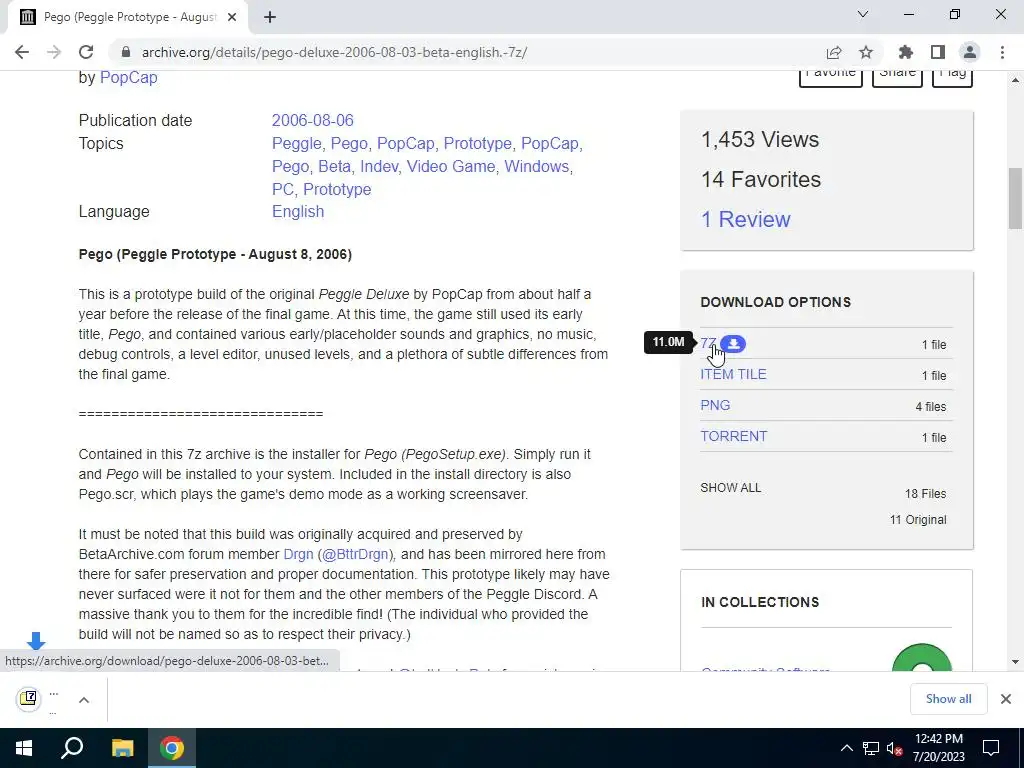Go back to the previous page

point(22,52)
